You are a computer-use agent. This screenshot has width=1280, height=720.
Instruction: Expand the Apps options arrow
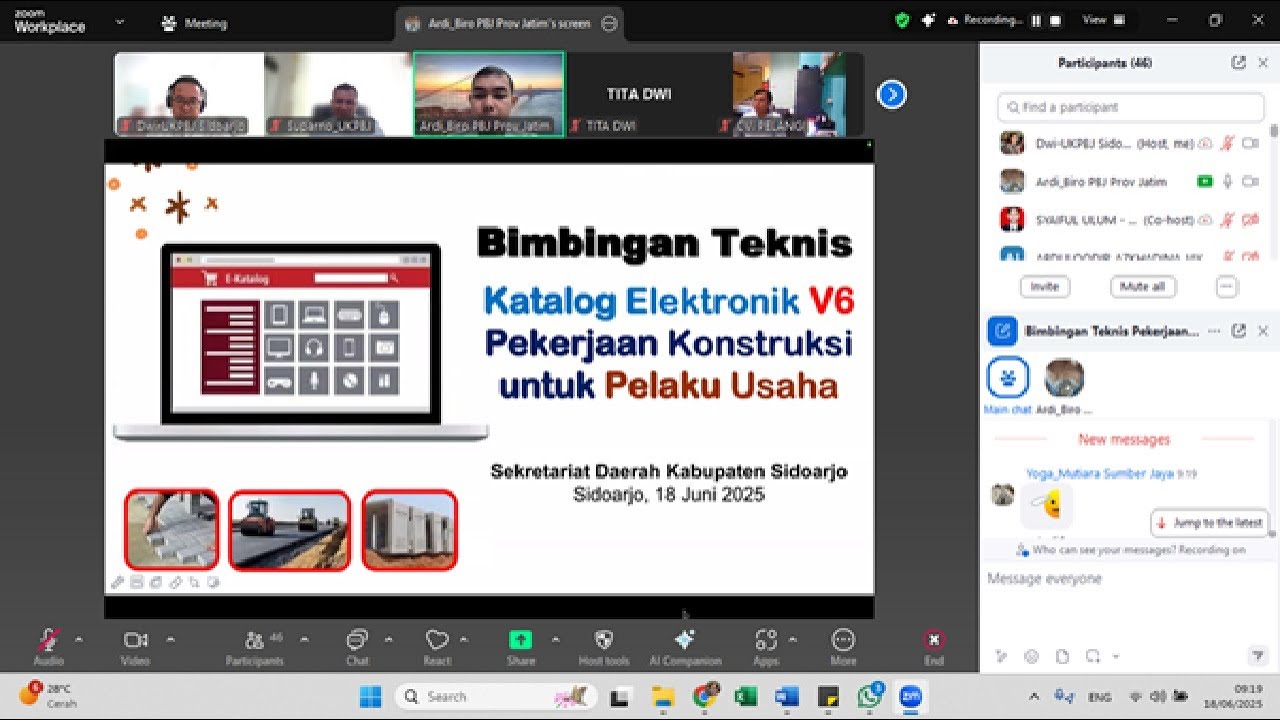pos(793,639)
